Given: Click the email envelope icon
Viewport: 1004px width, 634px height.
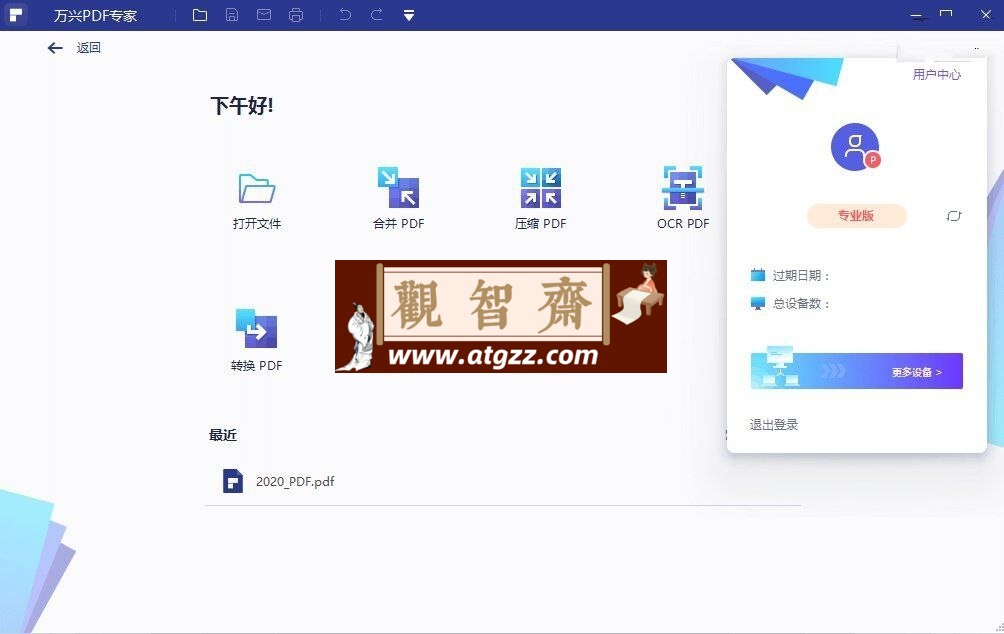Looking at the screenshot, I should pyautogui.click(x=264, y=15).
